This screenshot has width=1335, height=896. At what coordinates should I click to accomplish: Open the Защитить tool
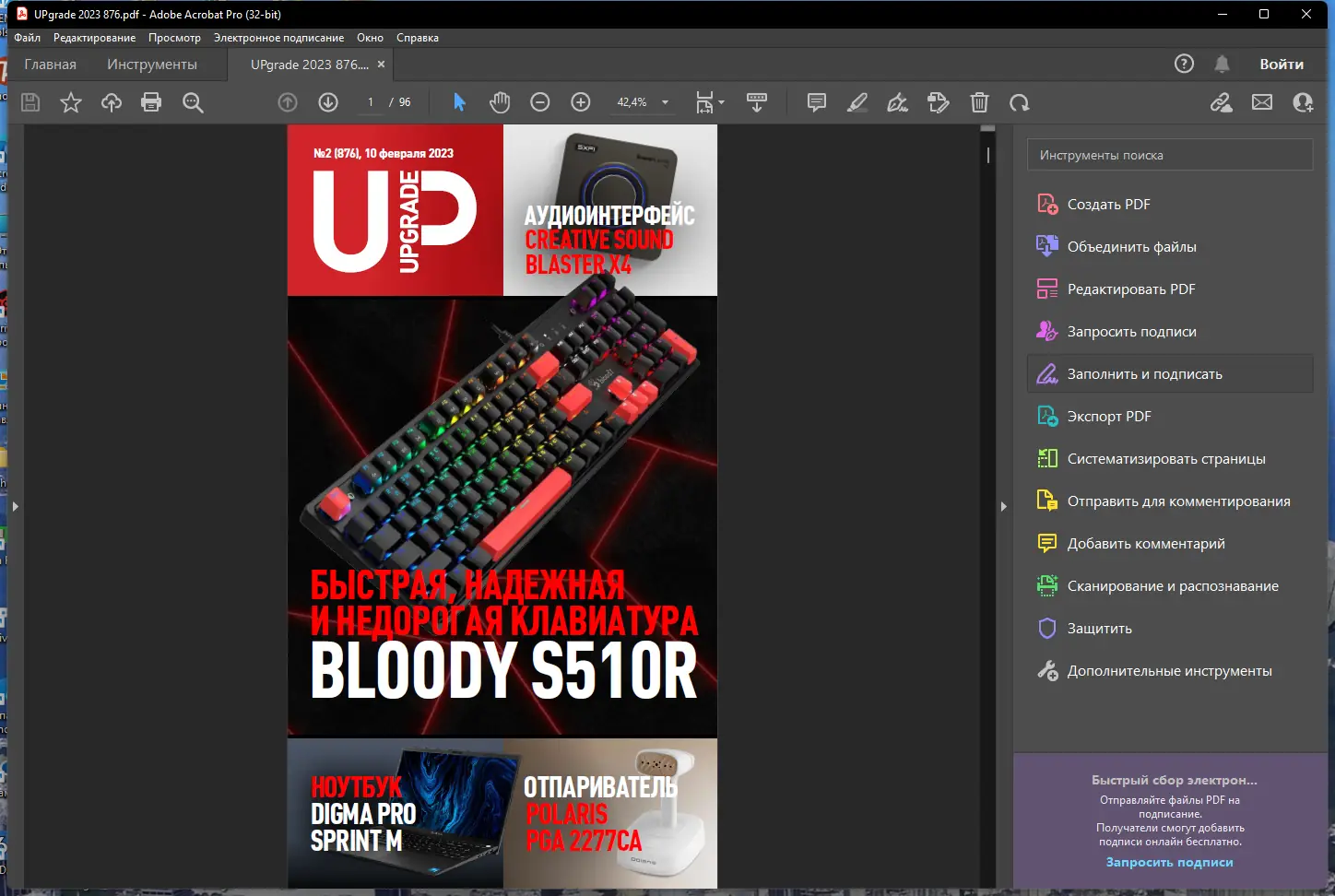click(x=1170, y=629)
